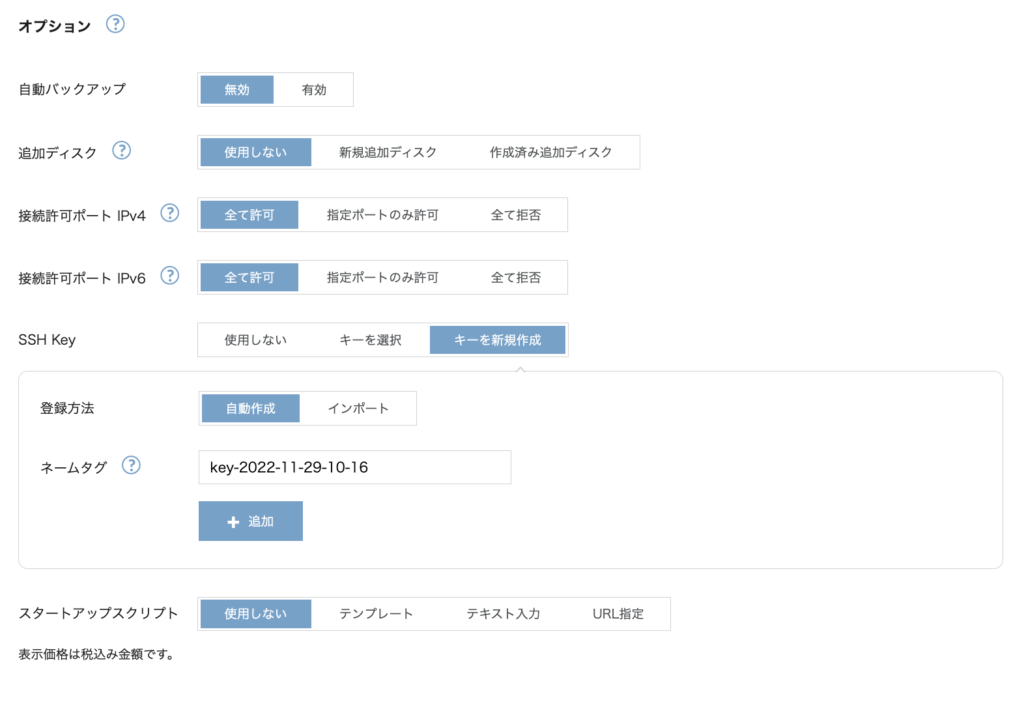
Task: Select 全て許可 for IPv4 ports
Action: [x=249, y=215]
